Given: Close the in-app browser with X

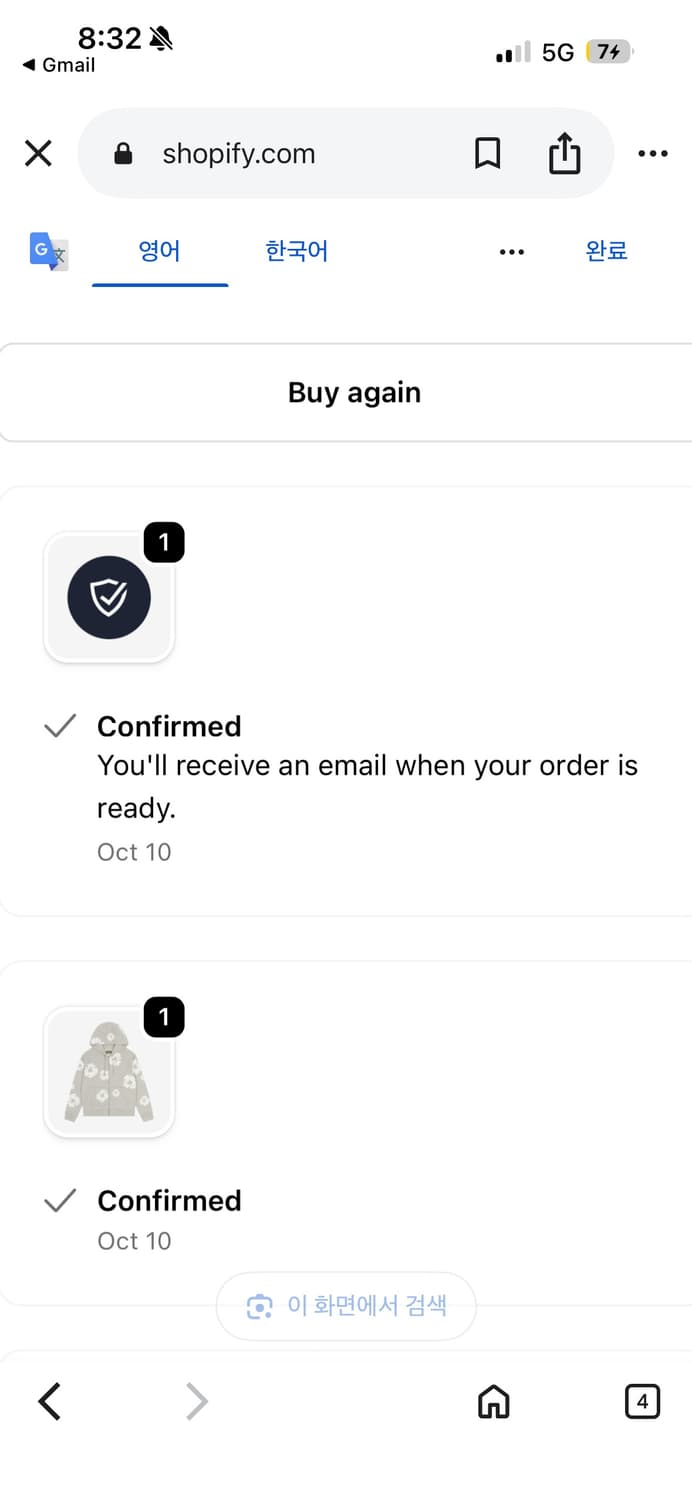Looking at the screenshot, I should [x=38, y=153].
